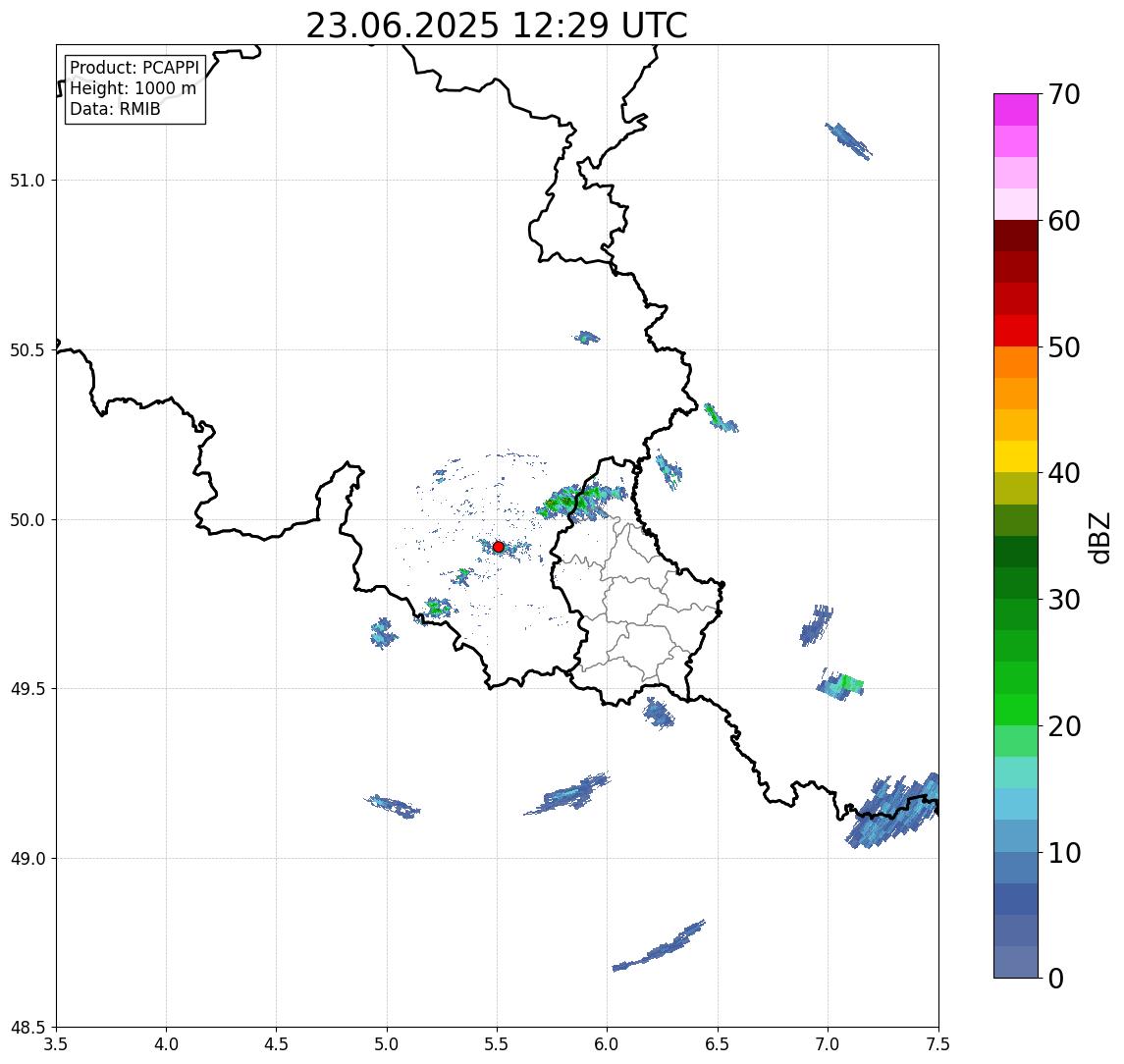The width and height of the screenshot is (1124, 1064).
Task: Click the elongated echo streak near 48.75 latitude
Action: (x=660, y=946)
